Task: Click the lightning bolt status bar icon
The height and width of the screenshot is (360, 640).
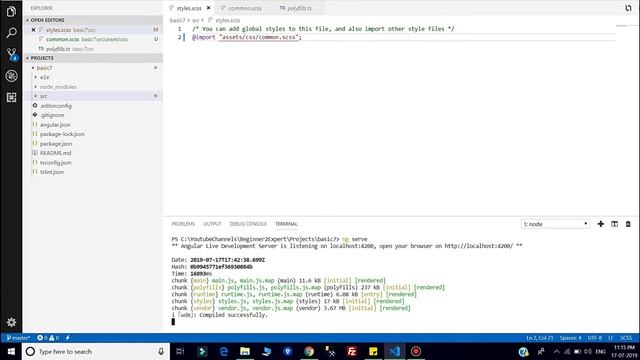Action: [x=67, y=338]
